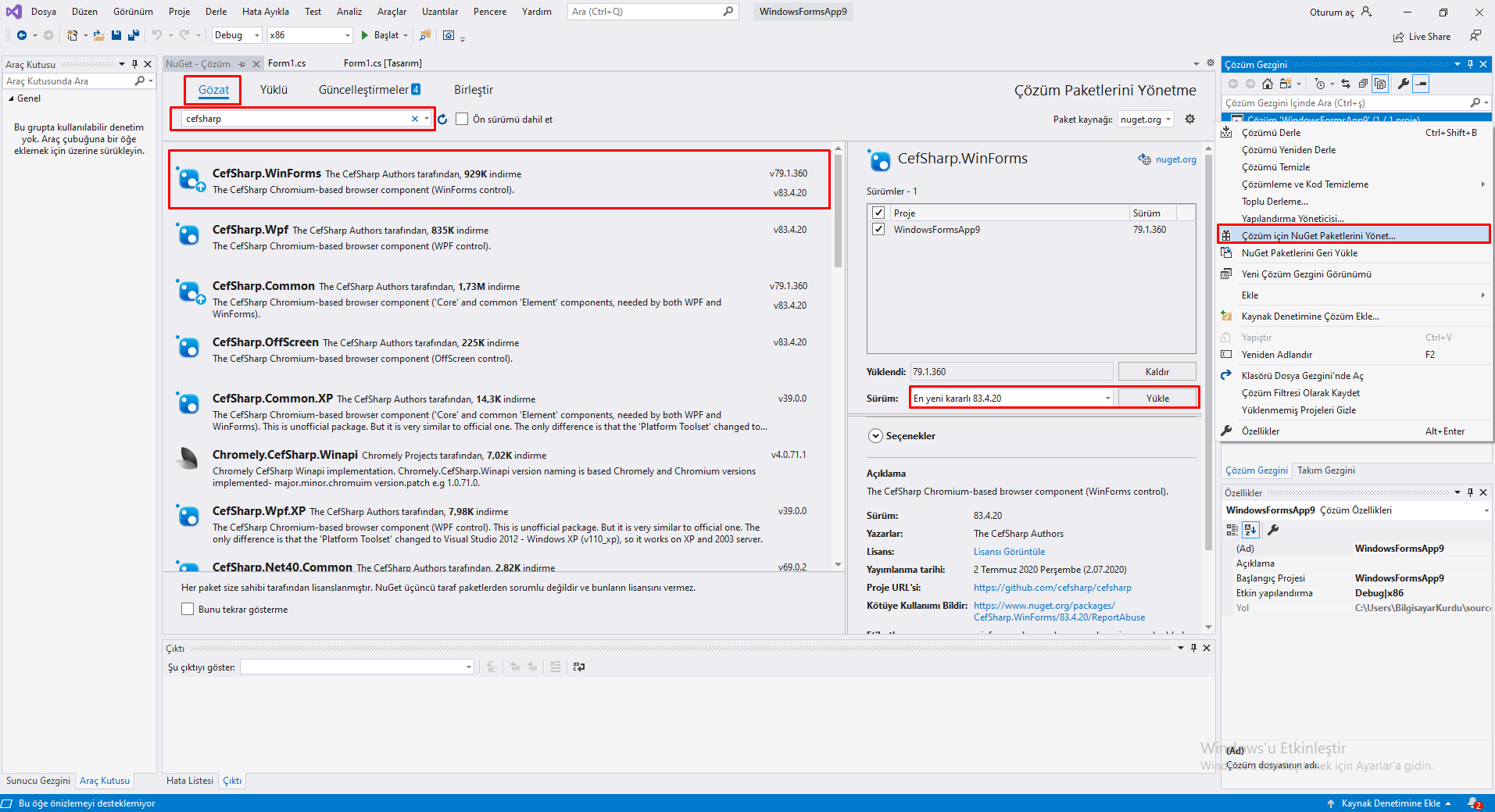Toggle Preview Selected Items icon in Çözüm Gezgini

click(x=1421, y=84)
